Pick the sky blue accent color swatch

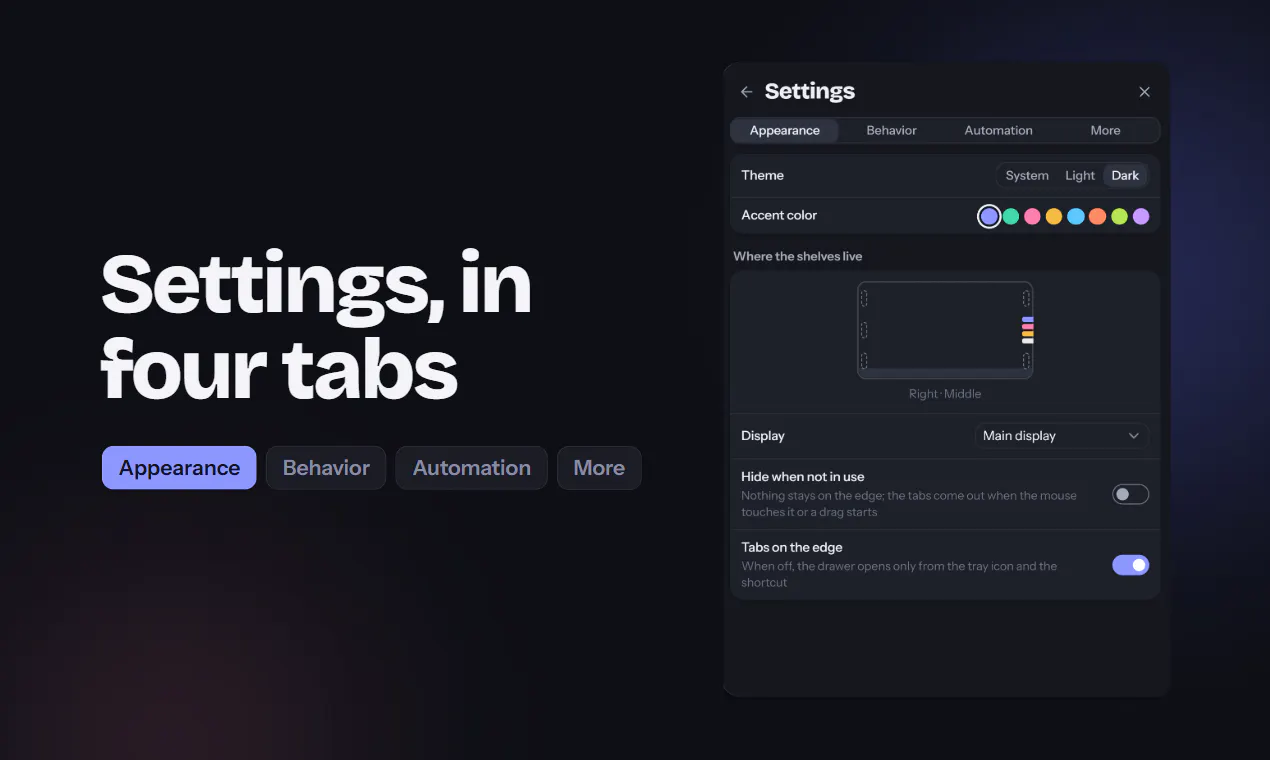pyautogui.click(x=1076, y=216)
